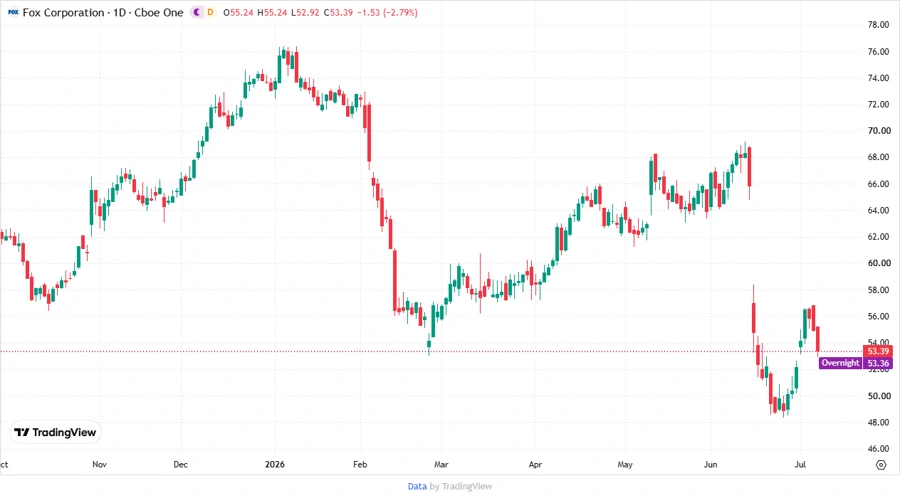Click the 64.00 price axis label
This screenshot has height=498, width=900.
pyautogui.click(x=878, y=211)
